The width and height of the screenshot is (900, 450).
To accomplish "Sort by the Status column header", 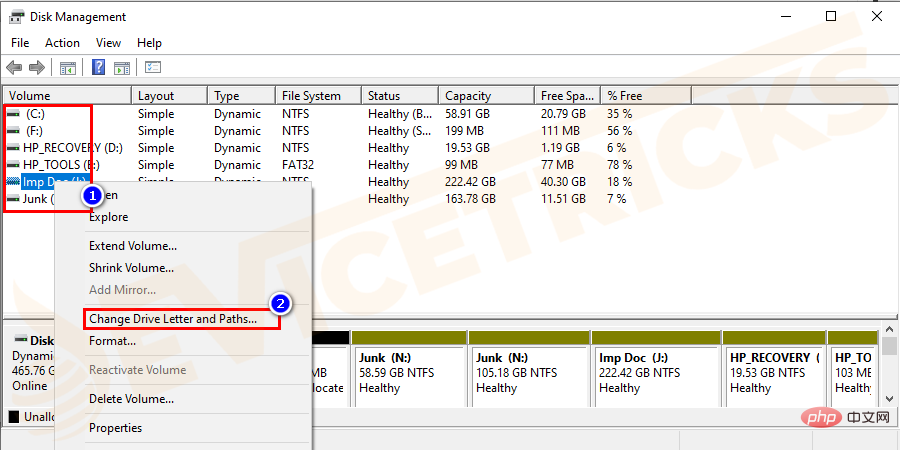I will (x=400, y=96).
